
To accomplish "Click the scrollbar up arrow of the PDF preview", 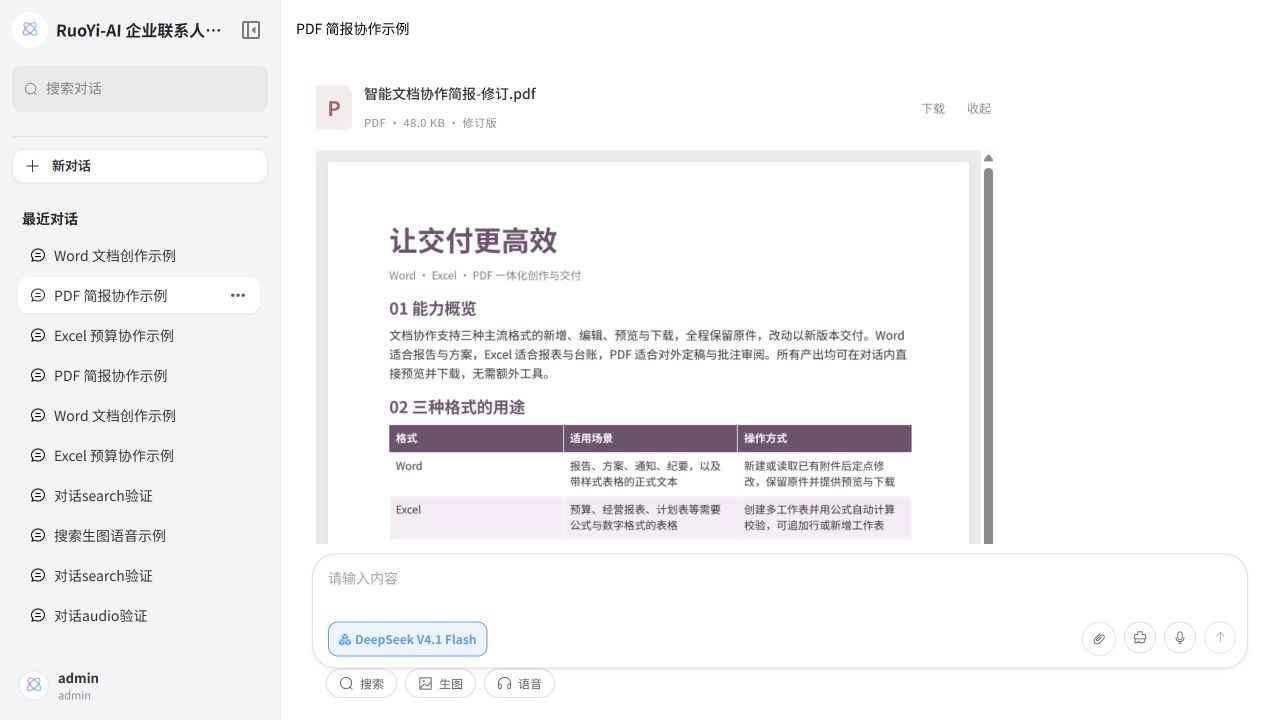I will [988, 158].
